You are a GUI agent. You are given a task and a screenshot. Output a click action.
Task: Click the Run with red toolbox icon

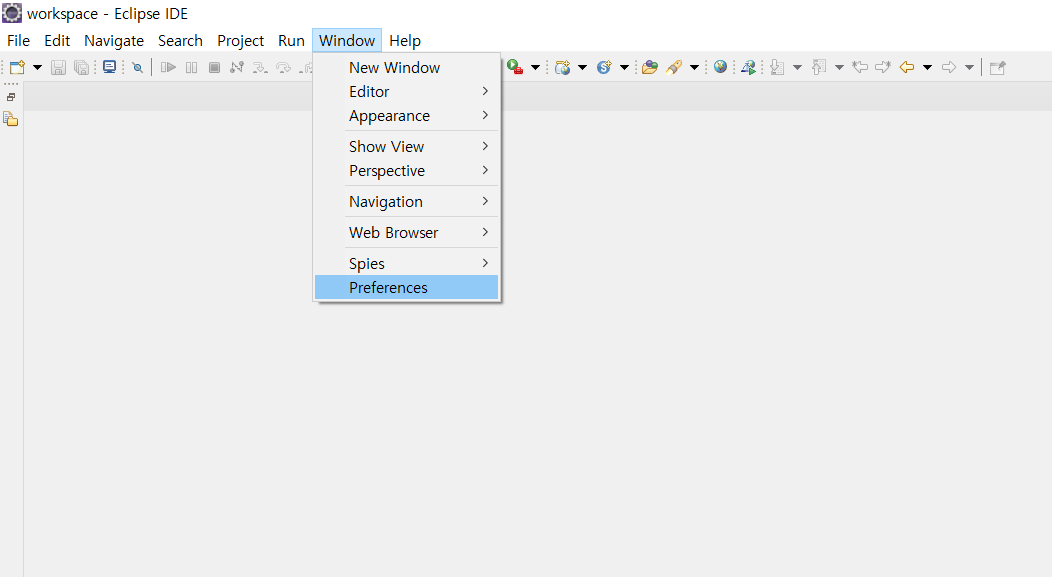click(515, 67)
